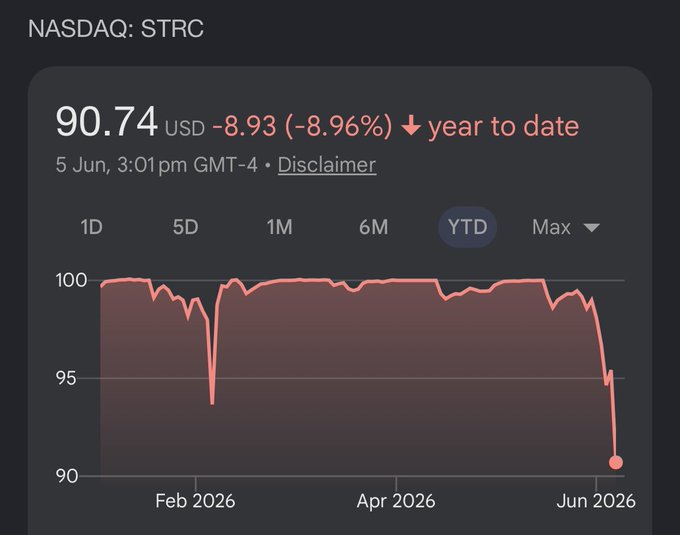Click the 90.74 price value
This screenshot has height=535, width=680.
pyautogui.click(x=107, y=122)
